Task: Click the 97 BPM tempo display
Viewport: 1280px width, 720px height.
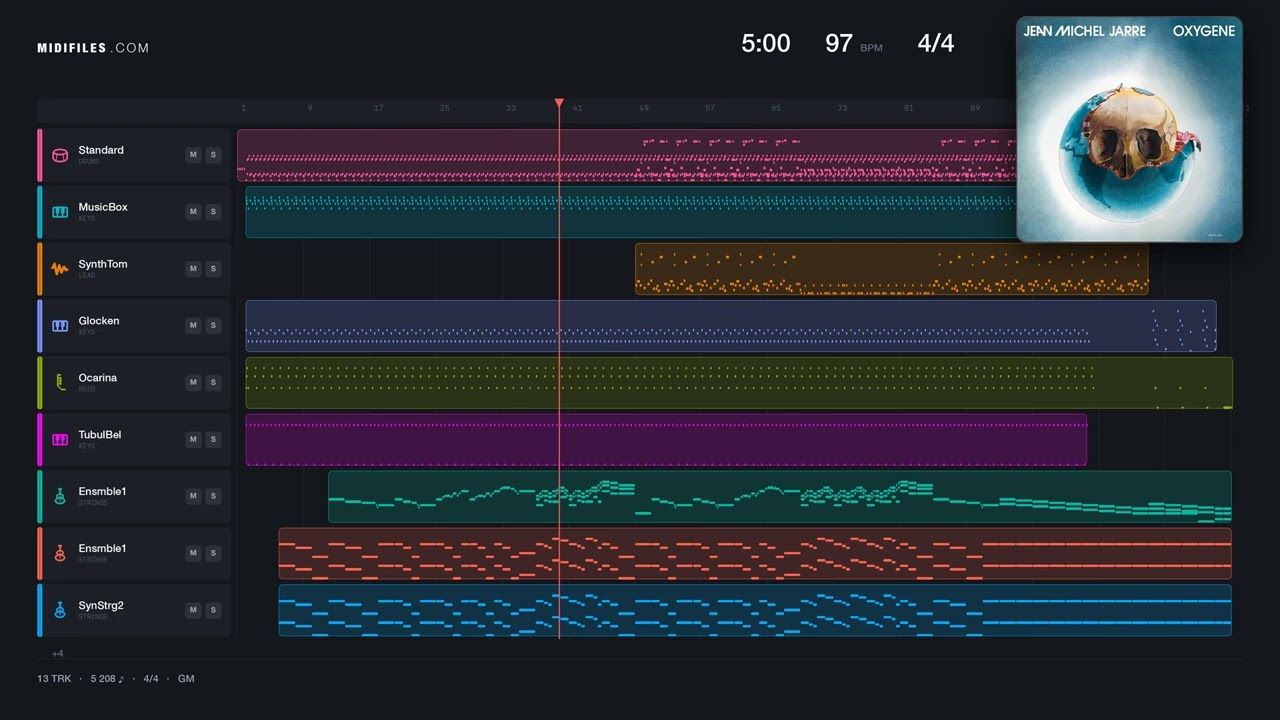Action: [x=853, y=44]
